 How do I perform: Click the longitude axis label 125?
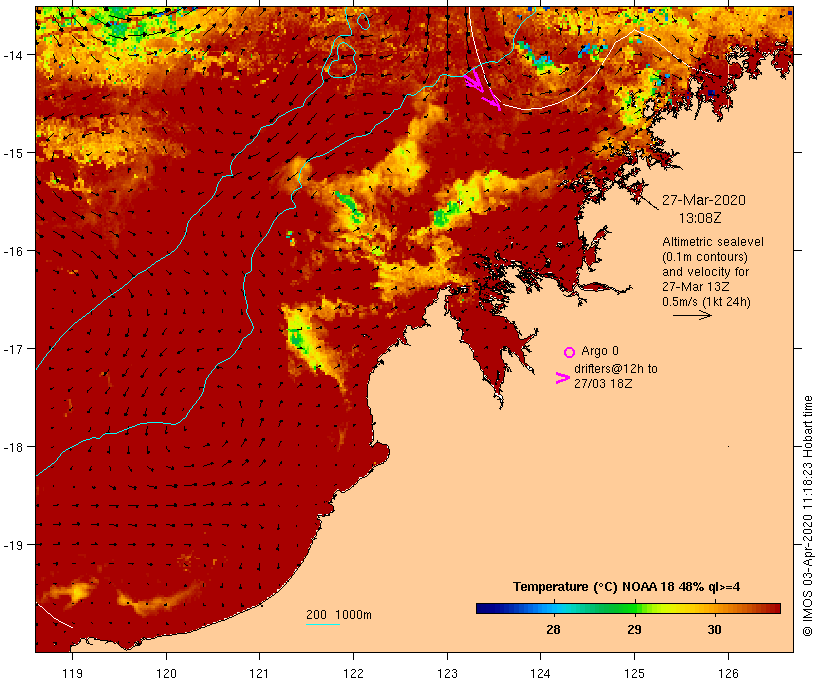[x=634, y=673]
